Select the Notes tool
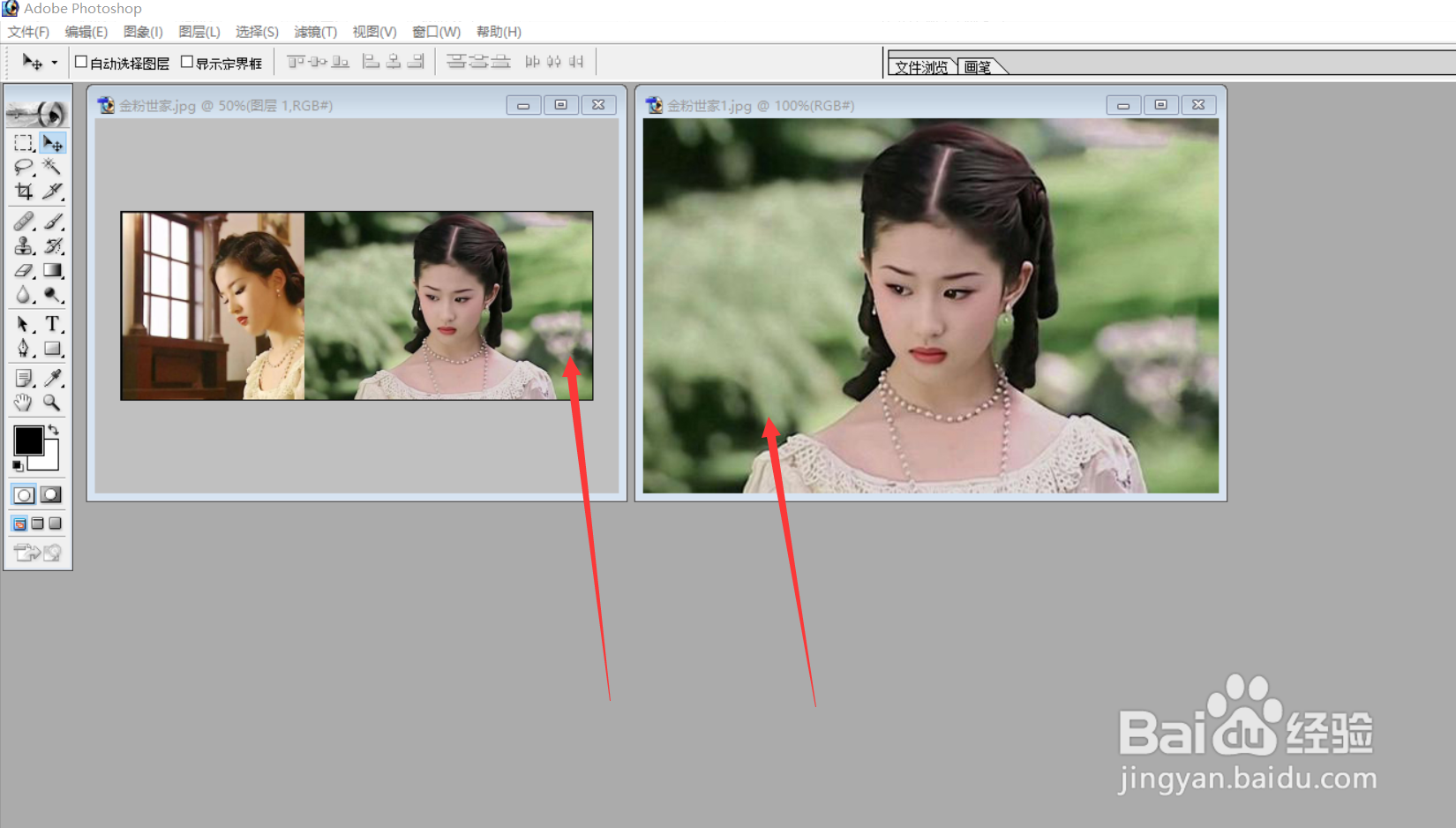This screenshot has width=1456, height=828. (x=24, y=378)
